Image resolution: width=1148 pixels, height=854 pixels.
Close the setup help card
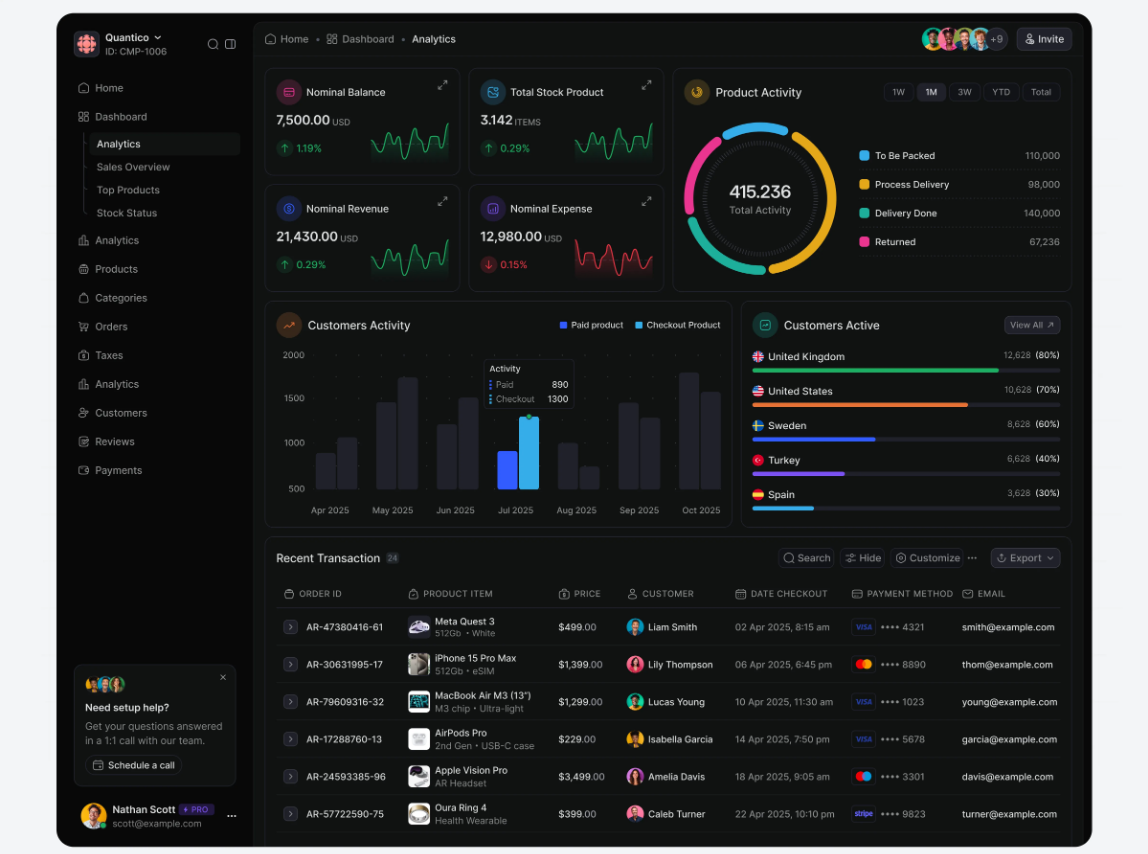pyautogui.click(x=223, y=677)
